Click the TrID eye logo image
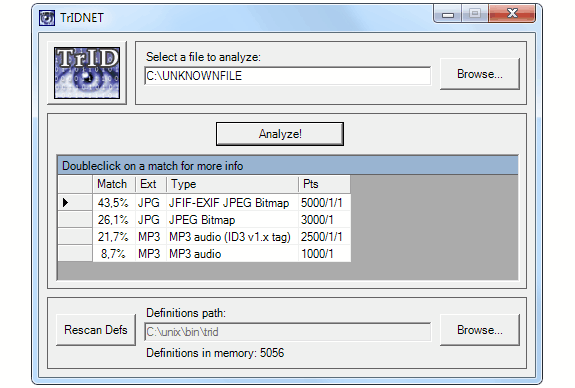The image size is (575, 388). (87, 73)
